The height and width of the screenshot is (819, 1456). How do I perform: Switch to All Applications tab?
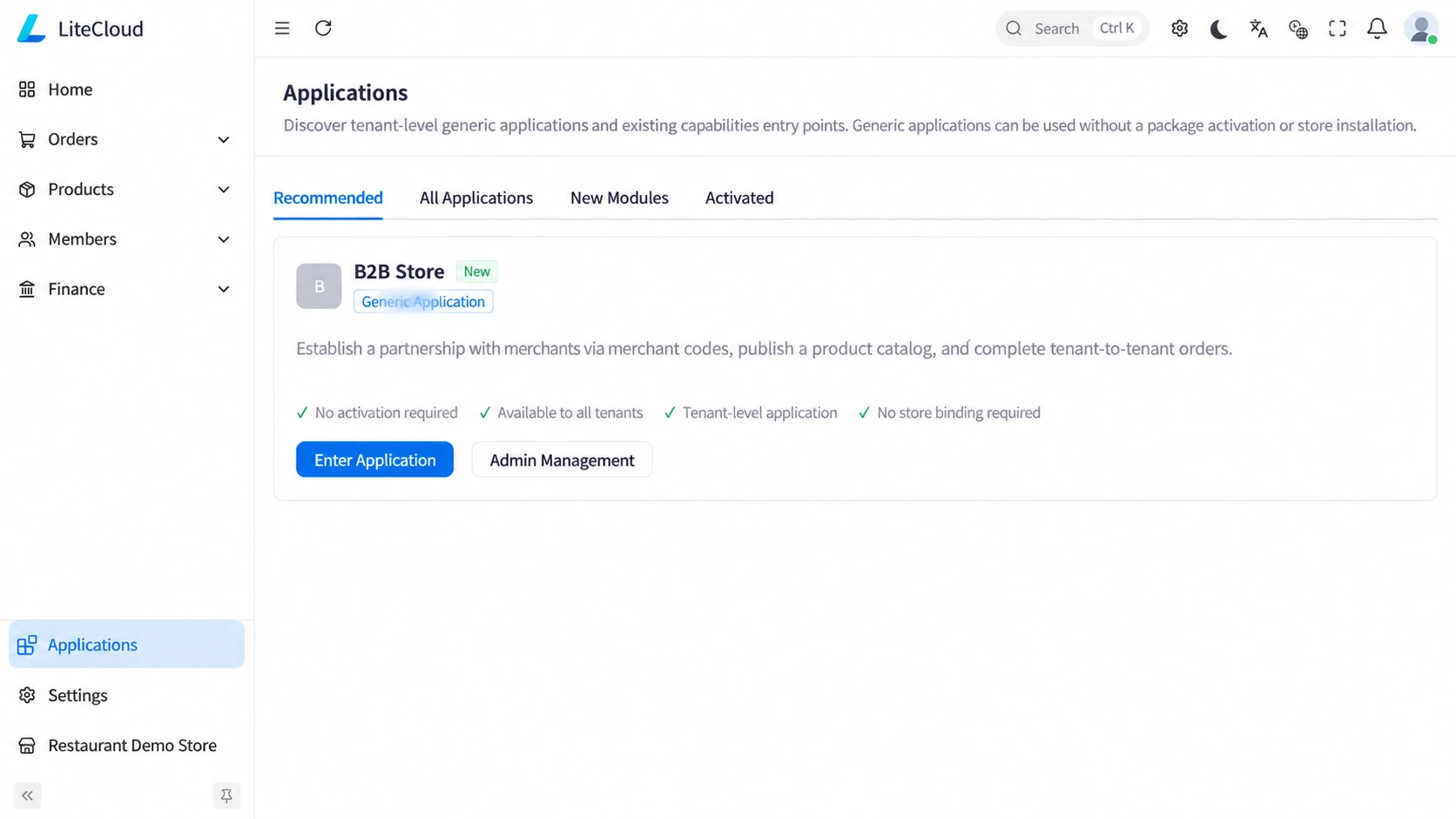point(476,198)
